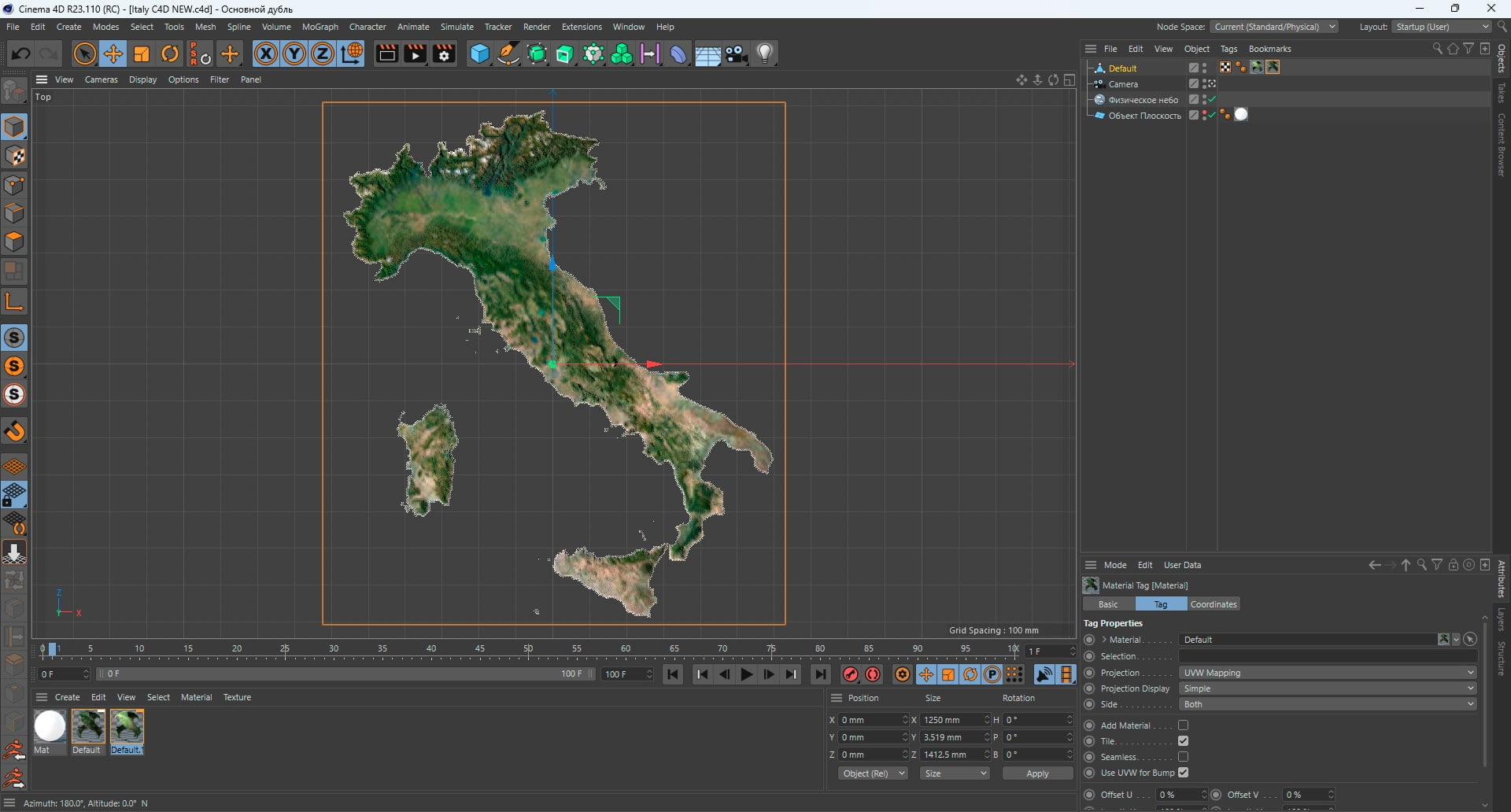
Task: Add a Cube primitive object
Action: pos(479,54)
